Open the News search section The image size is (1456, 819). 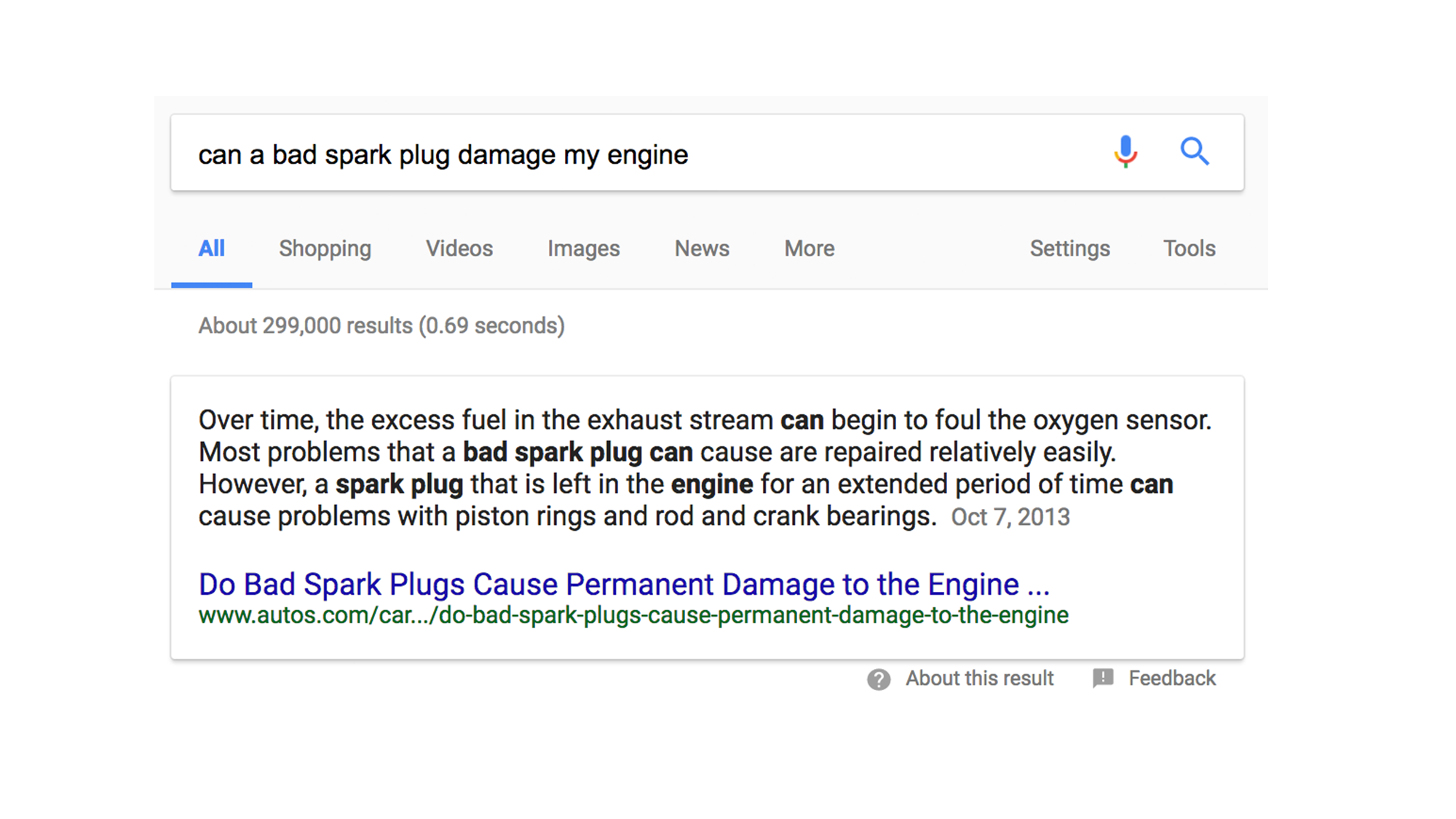coord(701,248)
